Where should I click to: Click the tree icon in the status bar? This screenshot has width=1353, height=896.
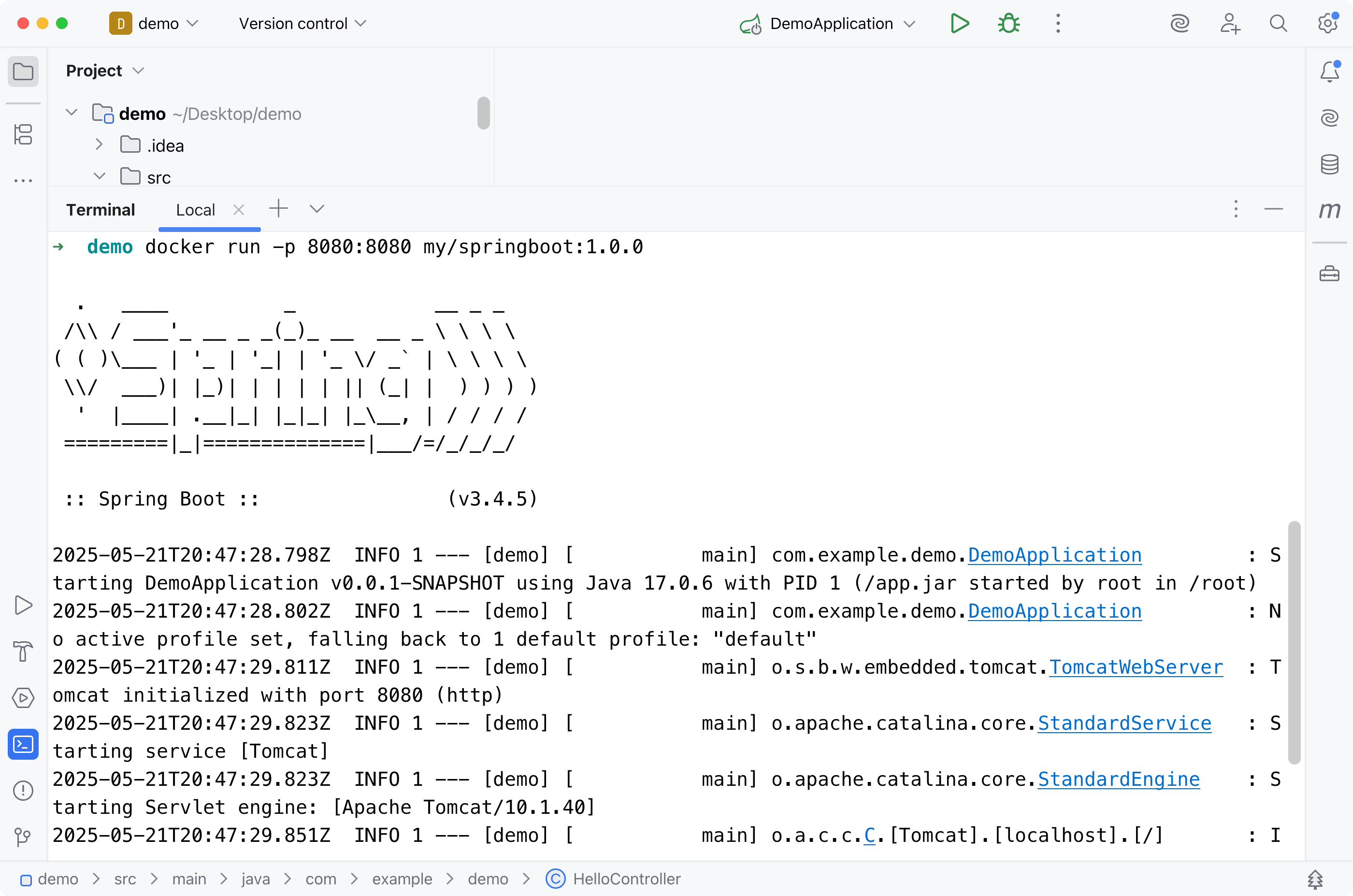point(1315,880)
